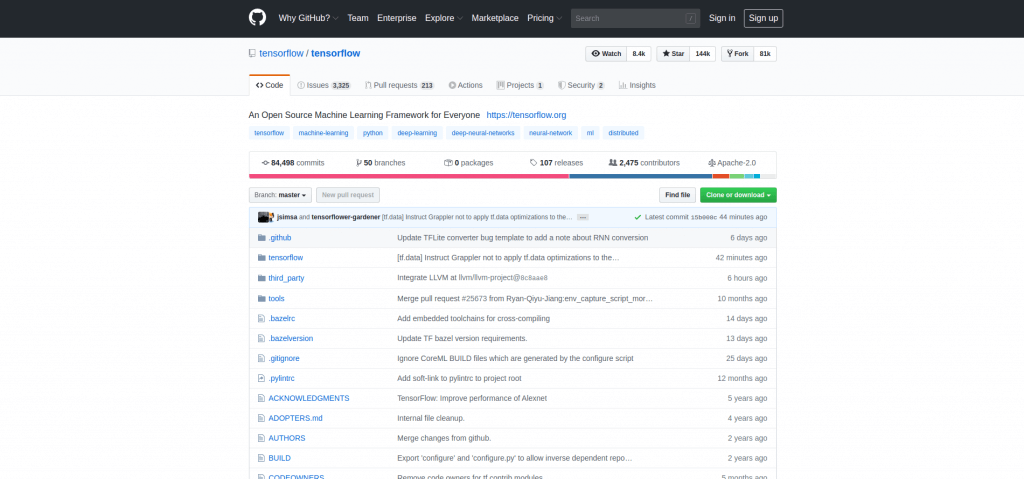Click the Fork button
Viewport: 1024px width, 479px height.
[737, 54]
